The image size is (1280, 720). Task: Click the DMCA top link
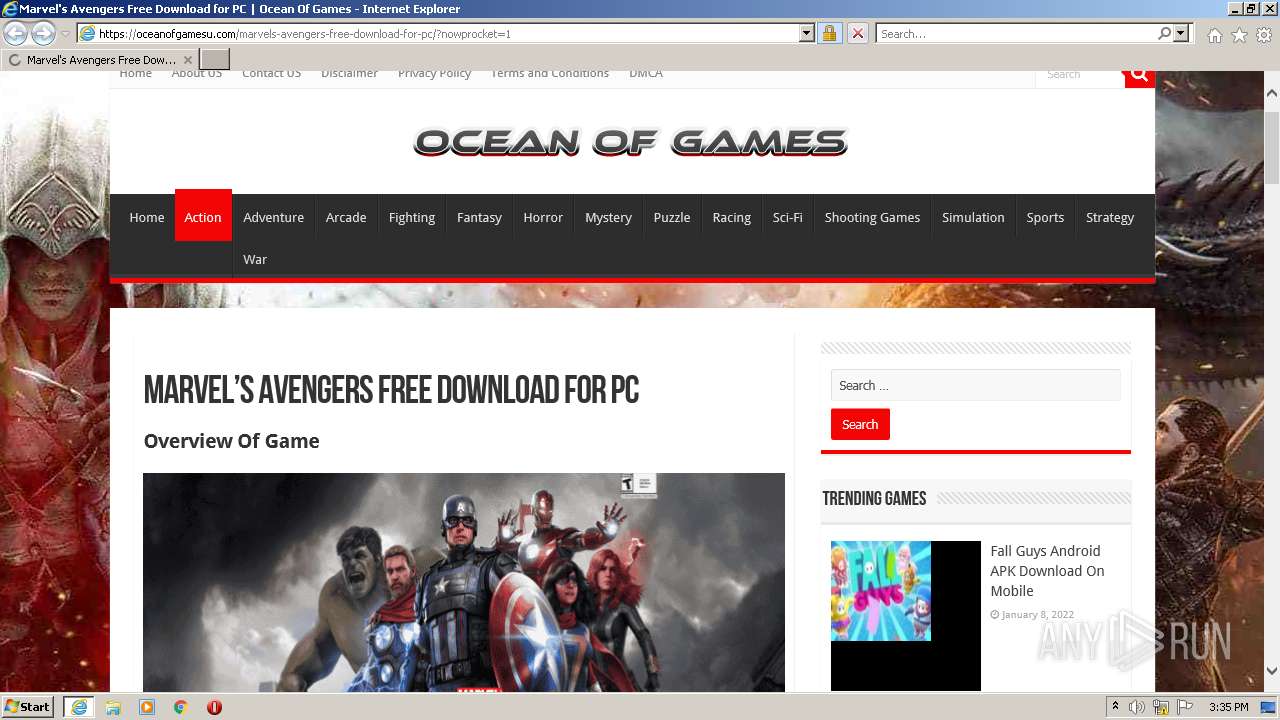tap(646, 74)
